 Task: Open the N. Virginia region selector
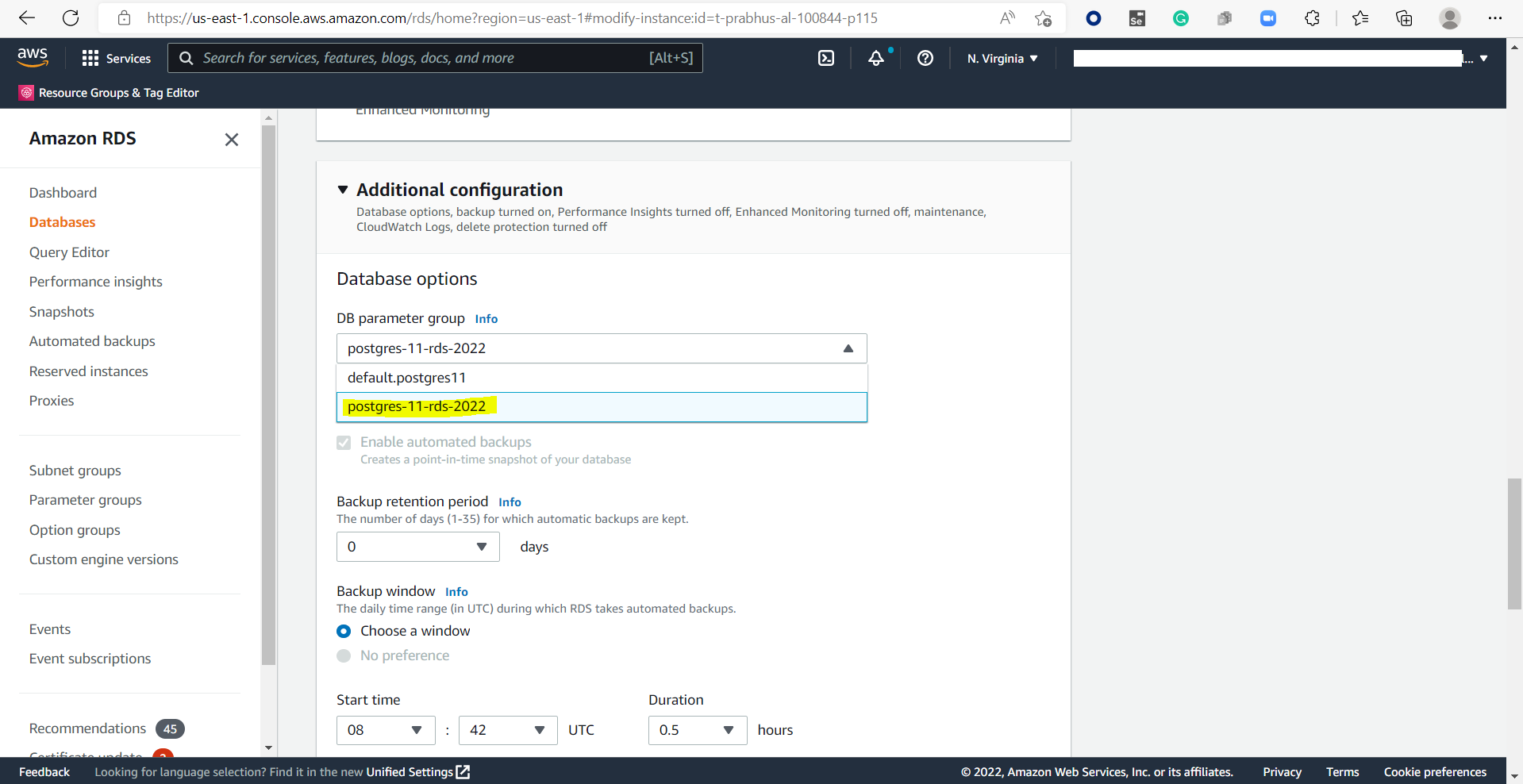point(1002,58)
